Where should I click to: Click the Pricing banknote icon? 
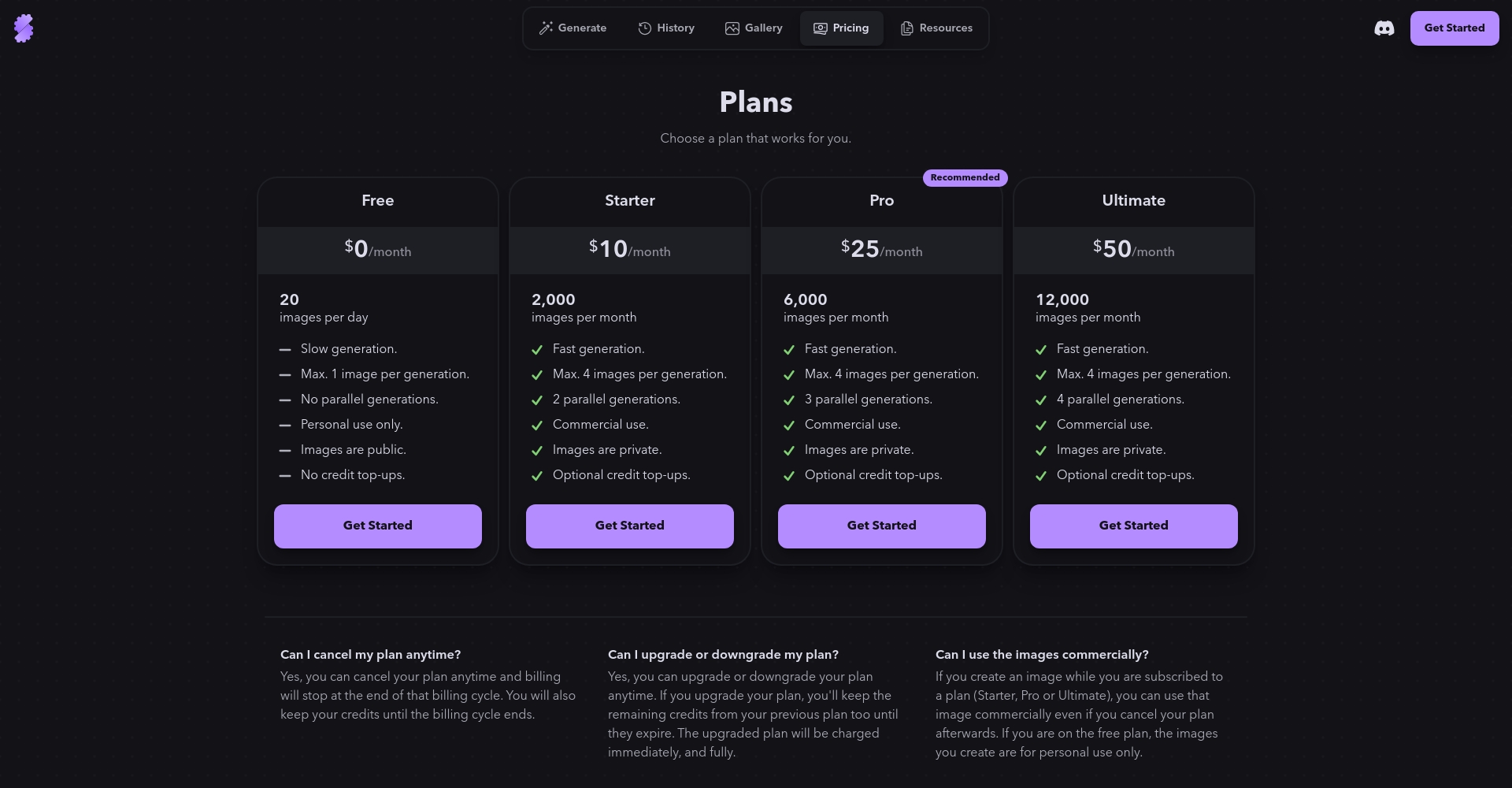[x=820, y=28]
